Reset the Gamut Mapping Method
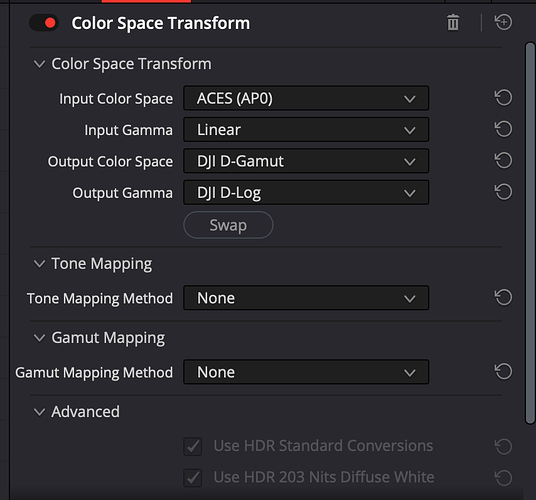 pos(504,371)
